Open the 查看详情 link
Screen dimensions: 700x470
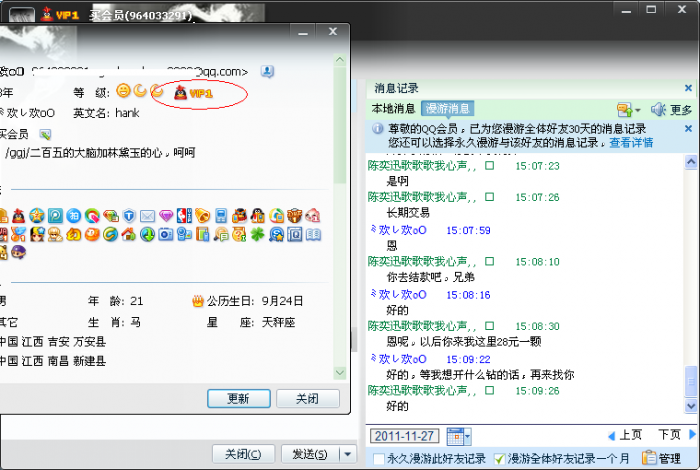pos(631,143)
